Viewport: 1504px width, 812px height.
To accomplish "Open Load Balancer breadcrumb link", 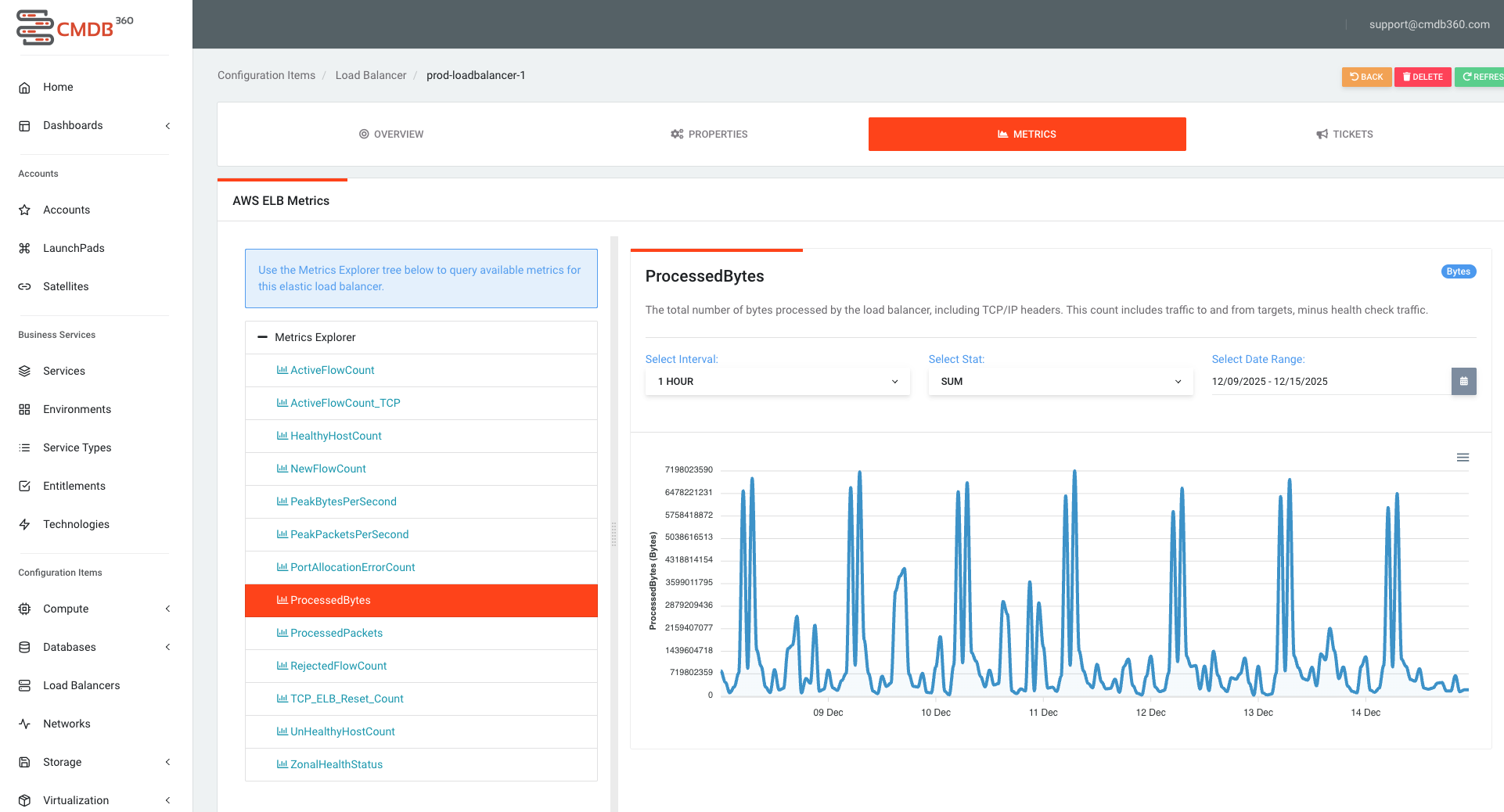I will click(371, 75).
